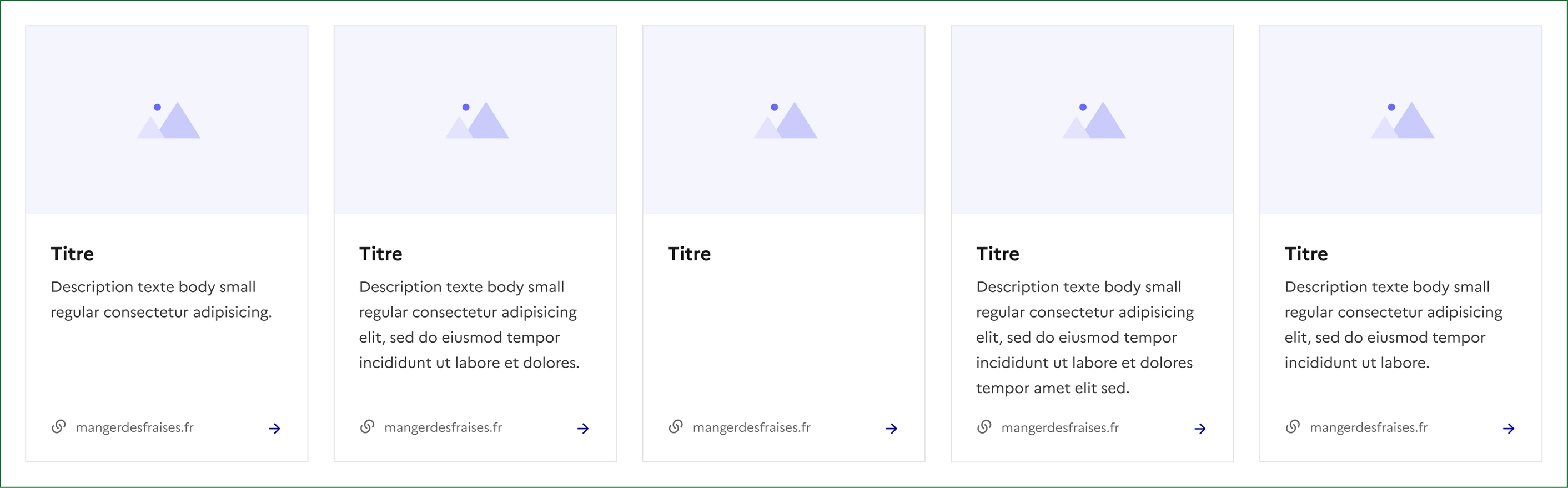Click arrow icon on card ending "consectetur adipisicing."
The height and width of the screenshot is (488, 1568).
click(x=274, y=429)
